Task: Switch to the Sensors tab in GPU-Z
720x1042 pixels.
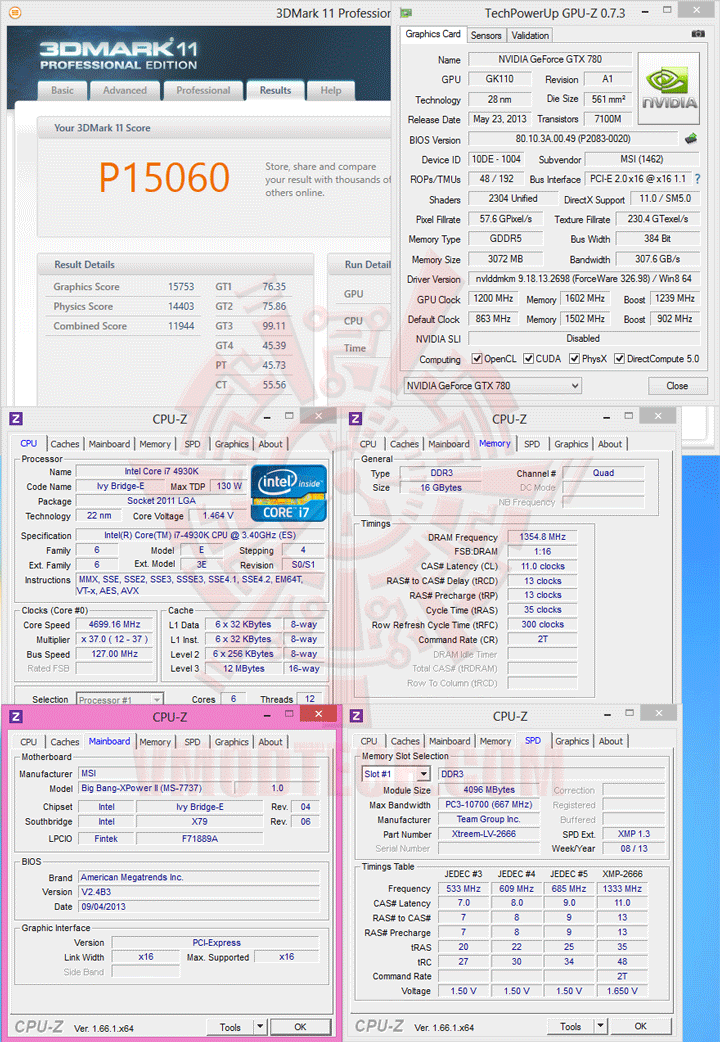Action: click(486, 35)
